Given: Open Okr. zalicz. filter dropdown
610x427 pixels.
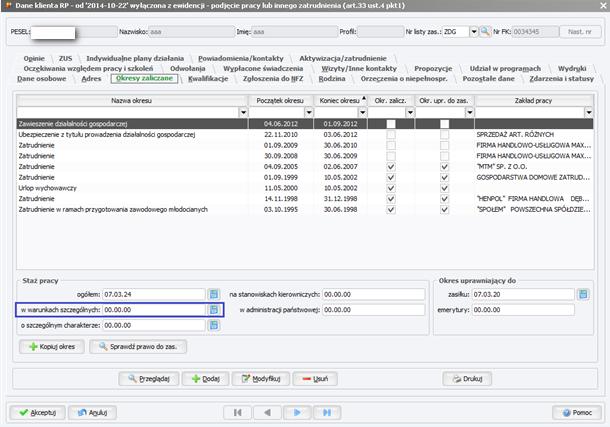Looking at the screenshot, I should pyautogui.click(x=410, y=112).
